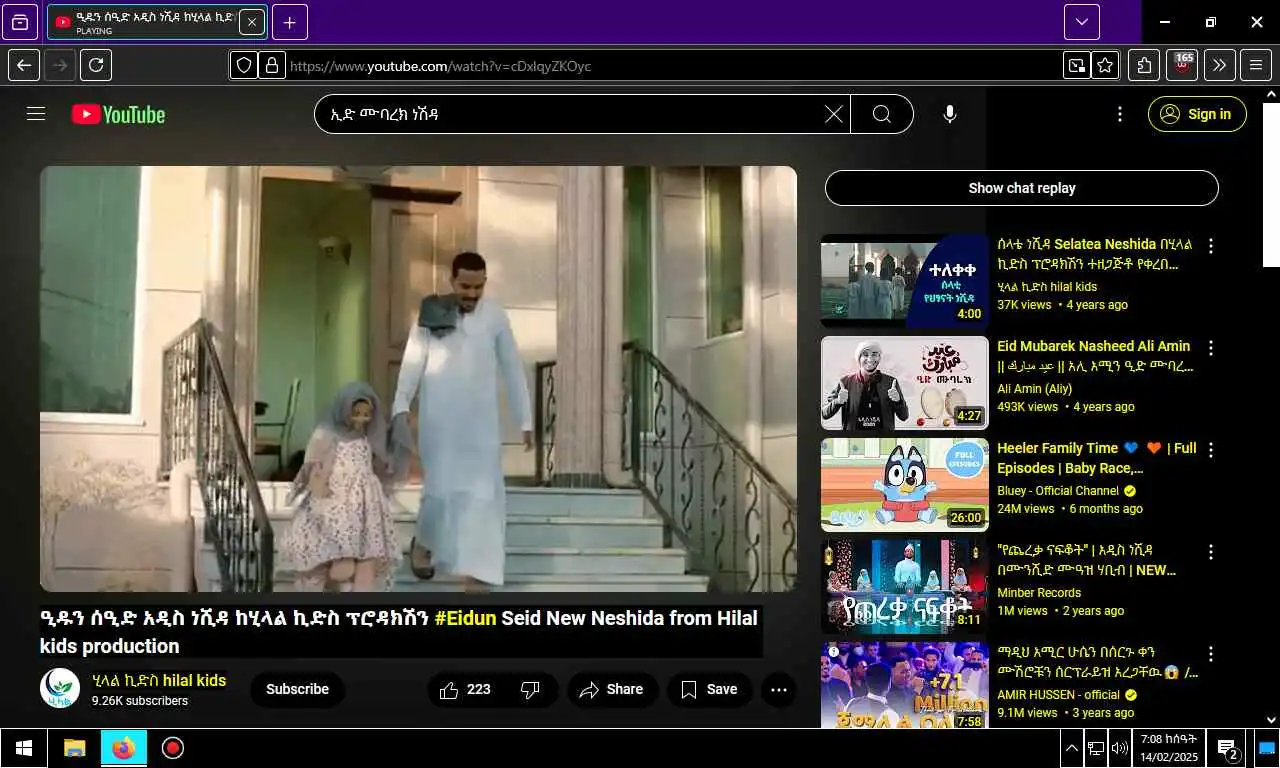Open the Windows Start menu
The height and width of the screenshot is (768, 1280).
(24, 748)
